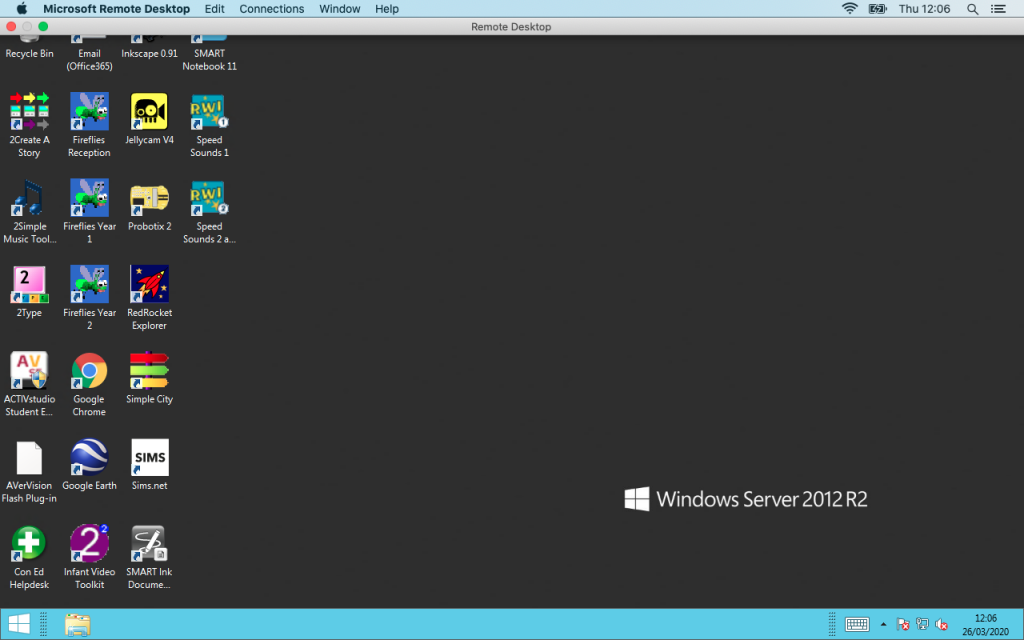
Task: Select the Speed Sounds 2 shortcut
Action: [210, 212]
